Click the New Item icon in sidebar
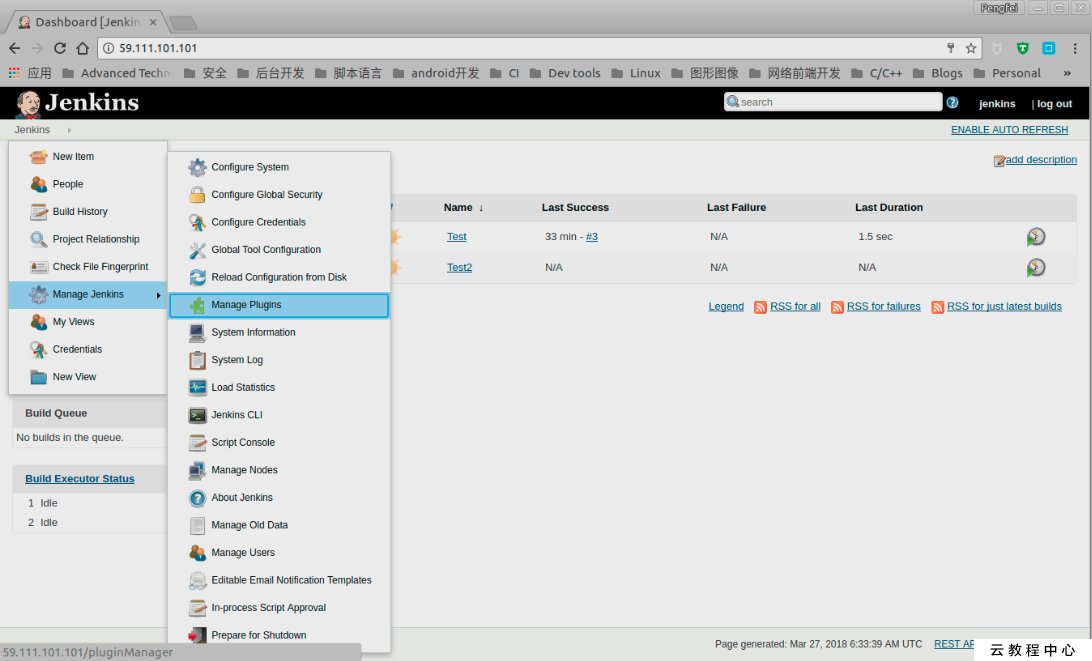This screenshot has height=661, width=1092. (x=38, y=157)
